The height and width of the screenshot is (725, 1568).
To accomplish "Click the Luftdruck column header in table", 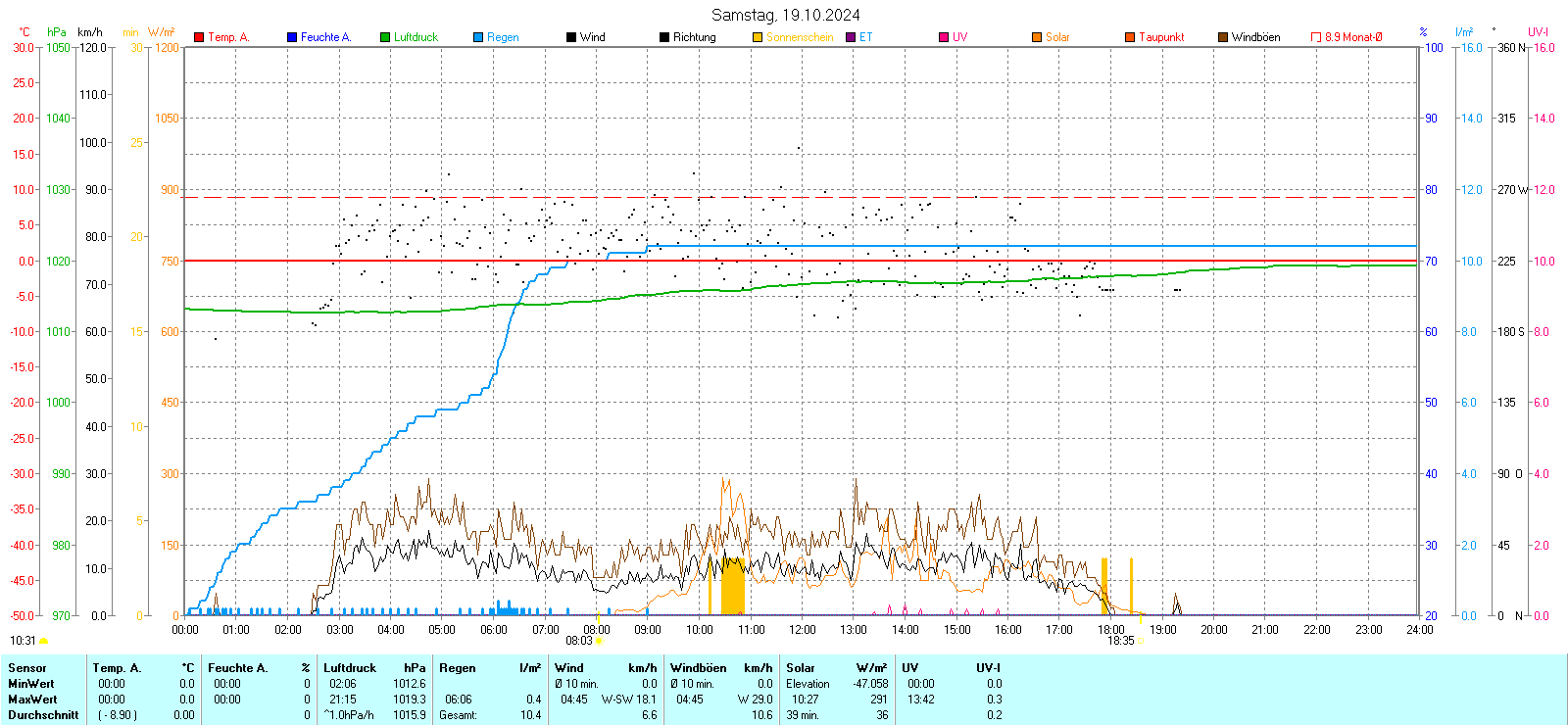I will click(350, 668).
